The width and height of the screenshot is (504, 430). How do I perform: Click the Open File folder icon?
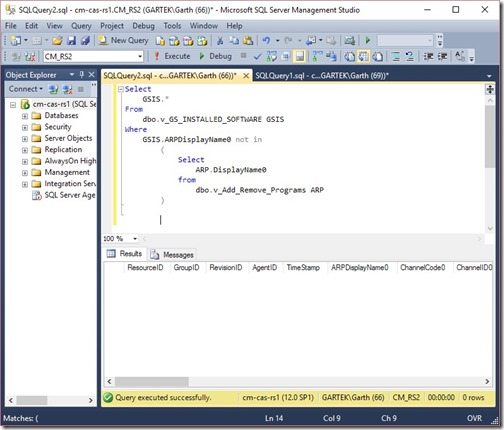point(57,41)
